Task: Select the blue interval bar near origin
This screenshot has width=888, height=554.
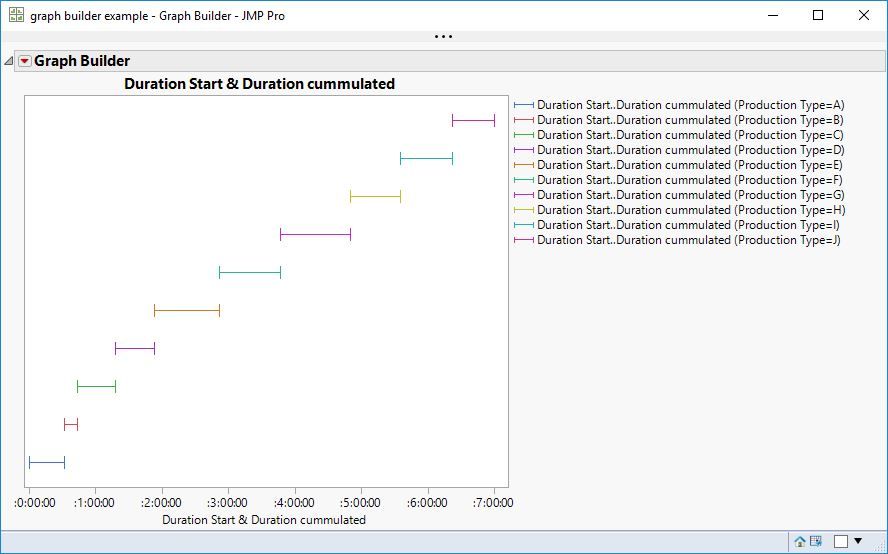Action: click(47, 463)
